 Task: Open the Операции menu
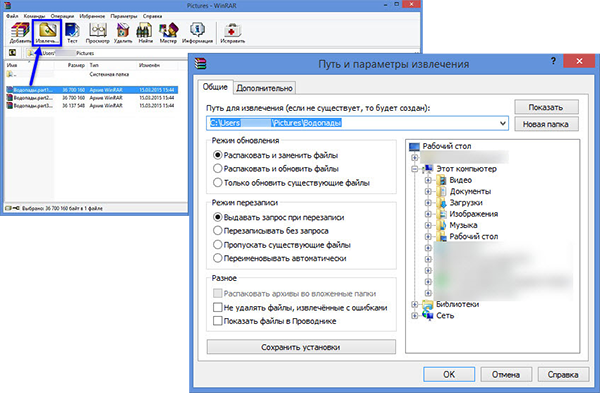coord(62,16)
